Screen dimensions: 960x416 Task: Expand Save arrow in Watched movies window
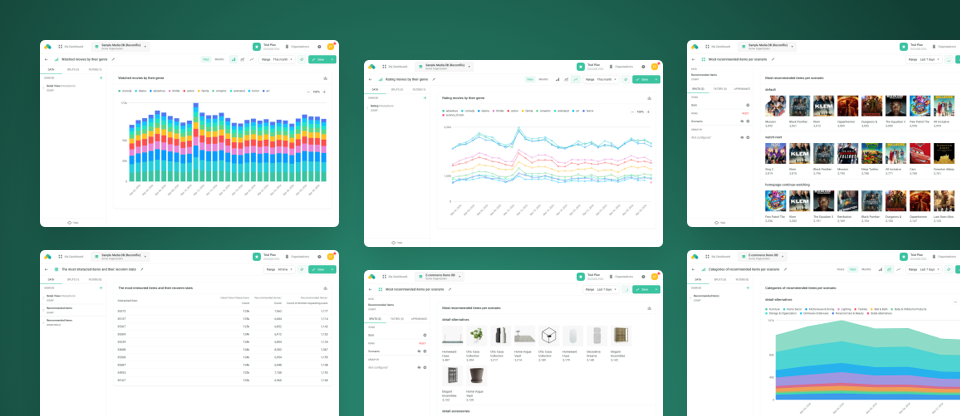pyautogui.click(x=332, y=59)
